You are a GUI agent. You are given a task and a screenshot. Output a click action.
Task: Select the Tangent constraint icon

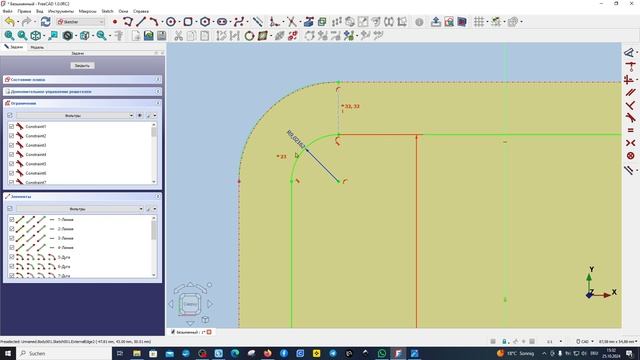click(x=631, y=118)
